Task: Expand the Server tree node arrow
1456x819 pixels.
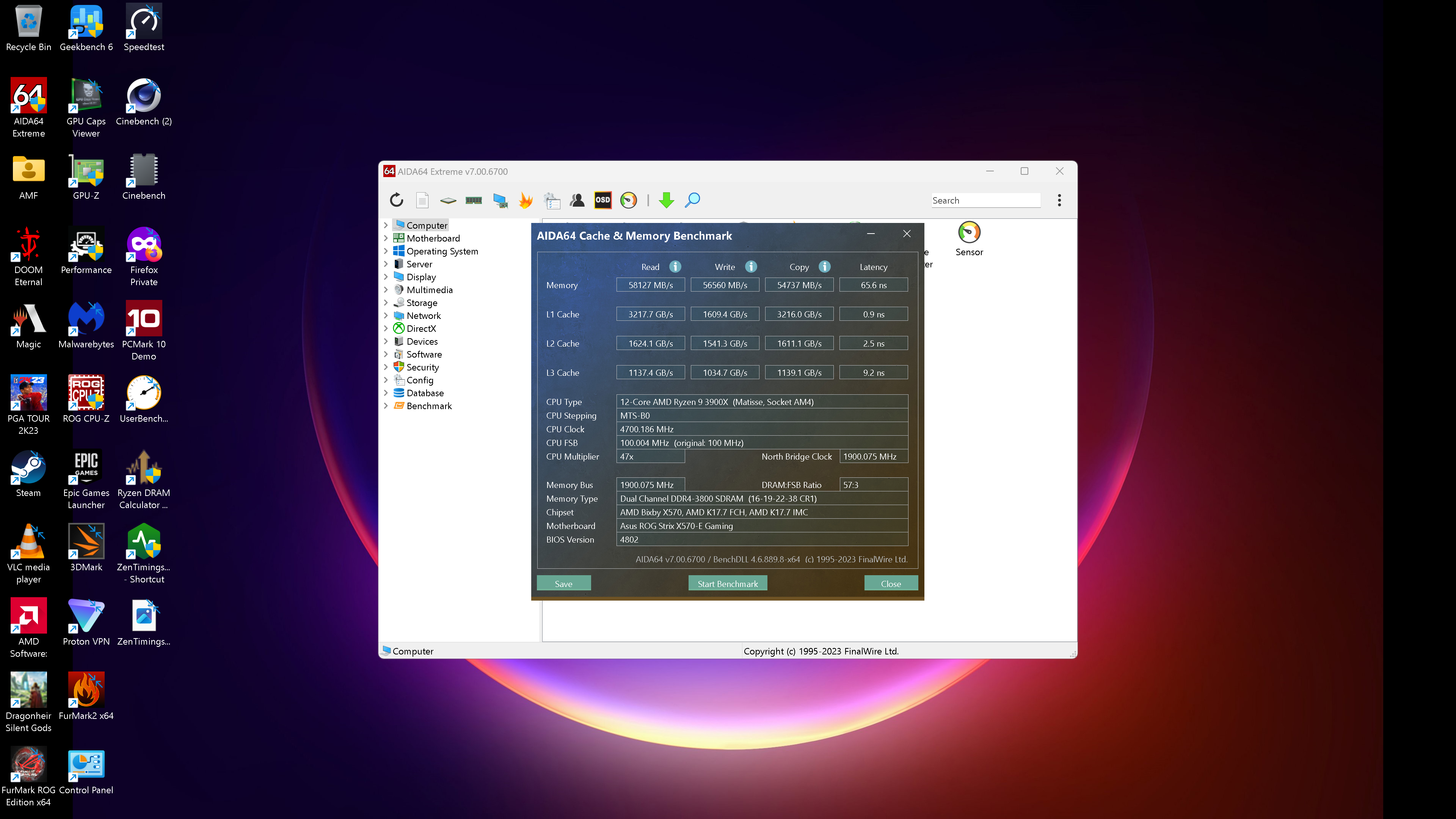Action: click(x=386, y=264)
